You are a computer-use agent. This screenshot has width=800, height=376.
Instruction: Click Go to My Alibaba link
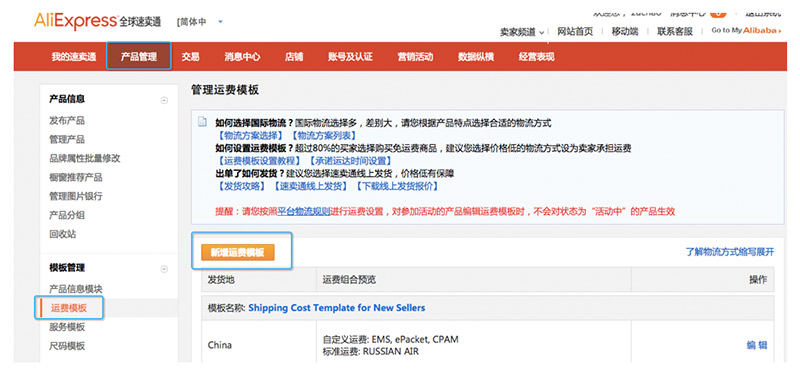tap(746, 31)
